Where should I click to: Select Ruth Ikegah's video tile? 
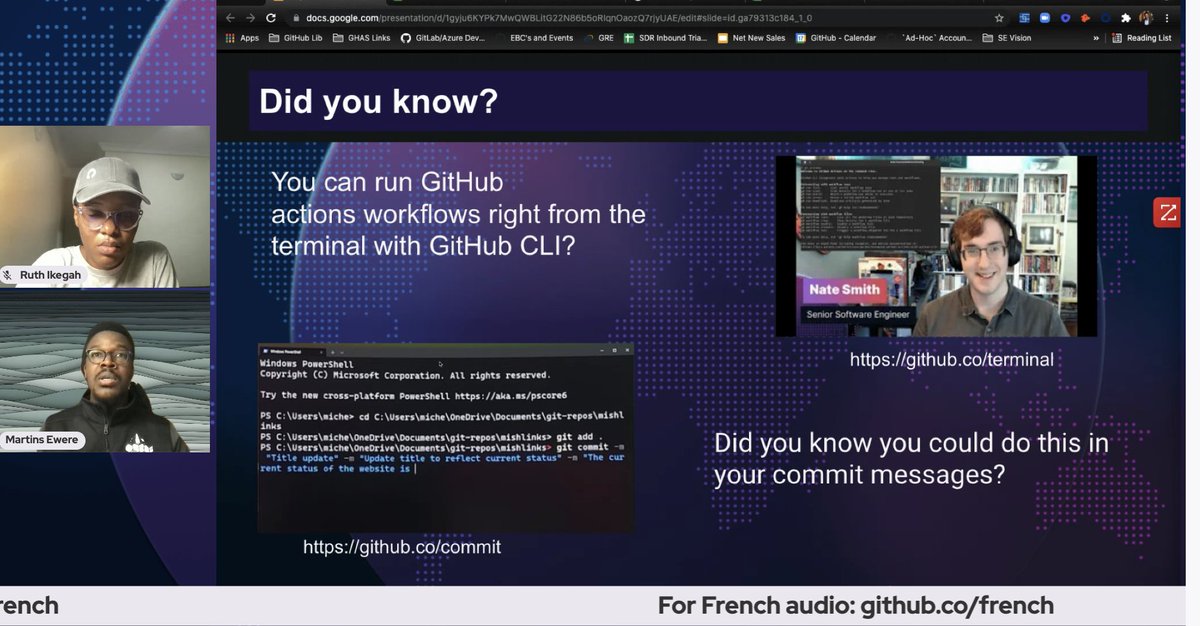(x=105, y=207)
